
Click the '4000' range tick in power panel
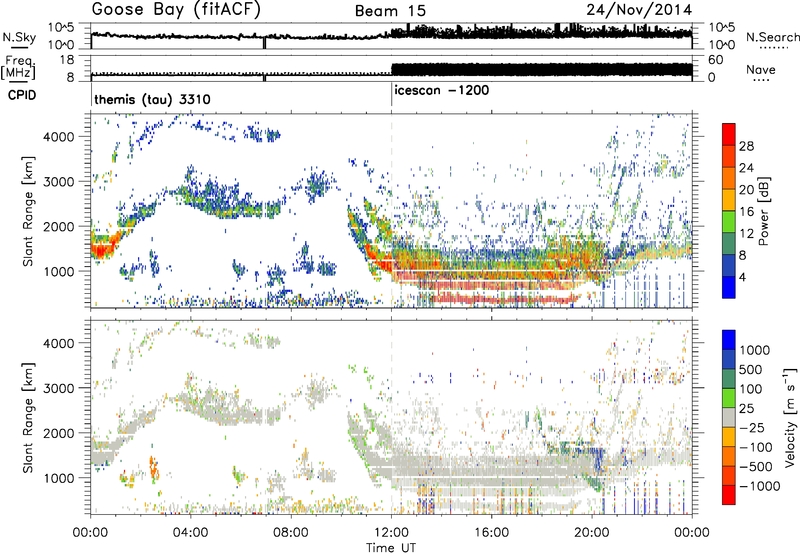(x=58, y=136)
